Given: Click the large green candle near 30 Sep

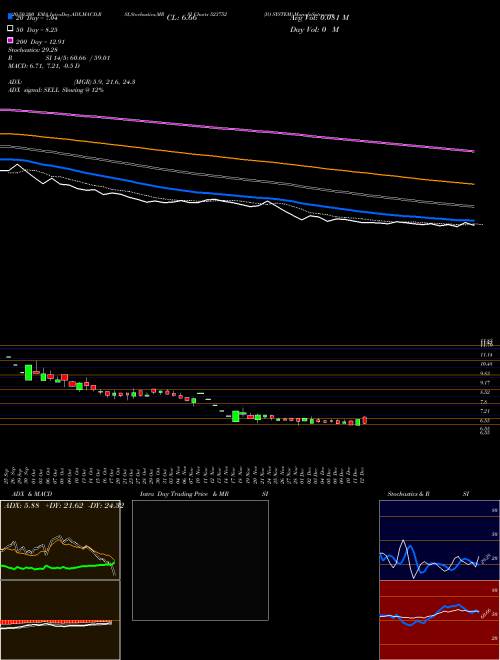Looking at the screenshot, I should click(x=28, y=373).
